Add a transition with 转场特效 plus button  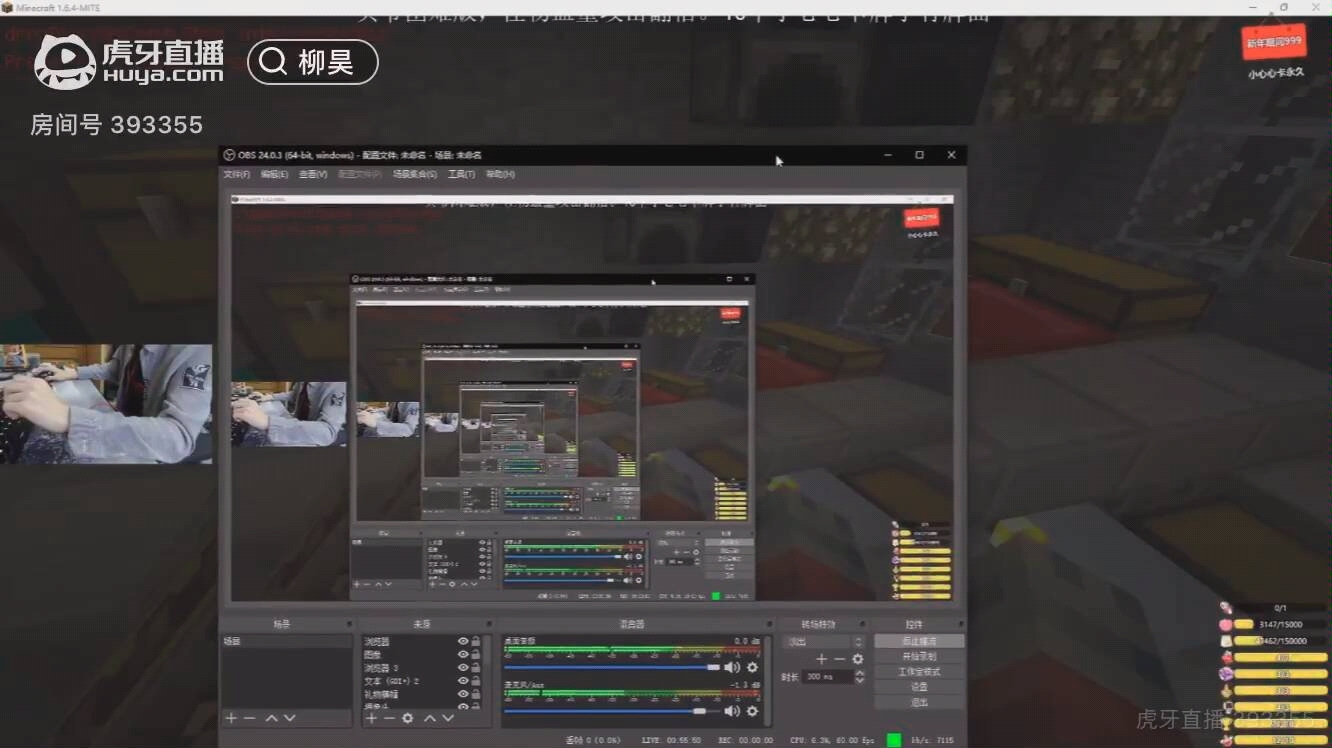pos(821,658)
